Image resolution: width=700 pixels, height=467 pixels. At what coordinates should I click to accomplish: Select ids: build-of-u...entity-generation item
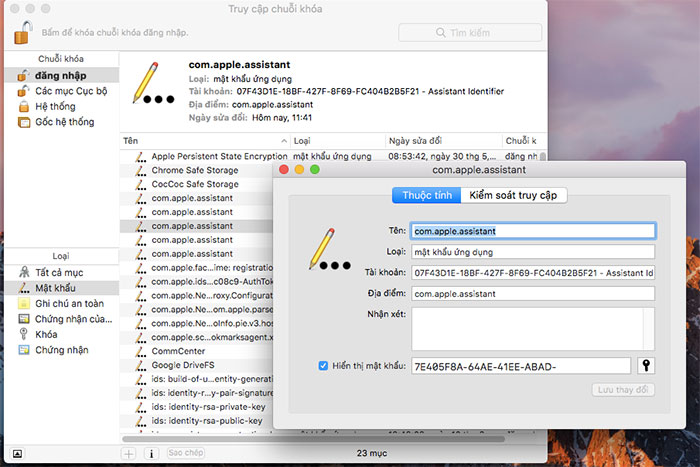(x=196, y=379)
